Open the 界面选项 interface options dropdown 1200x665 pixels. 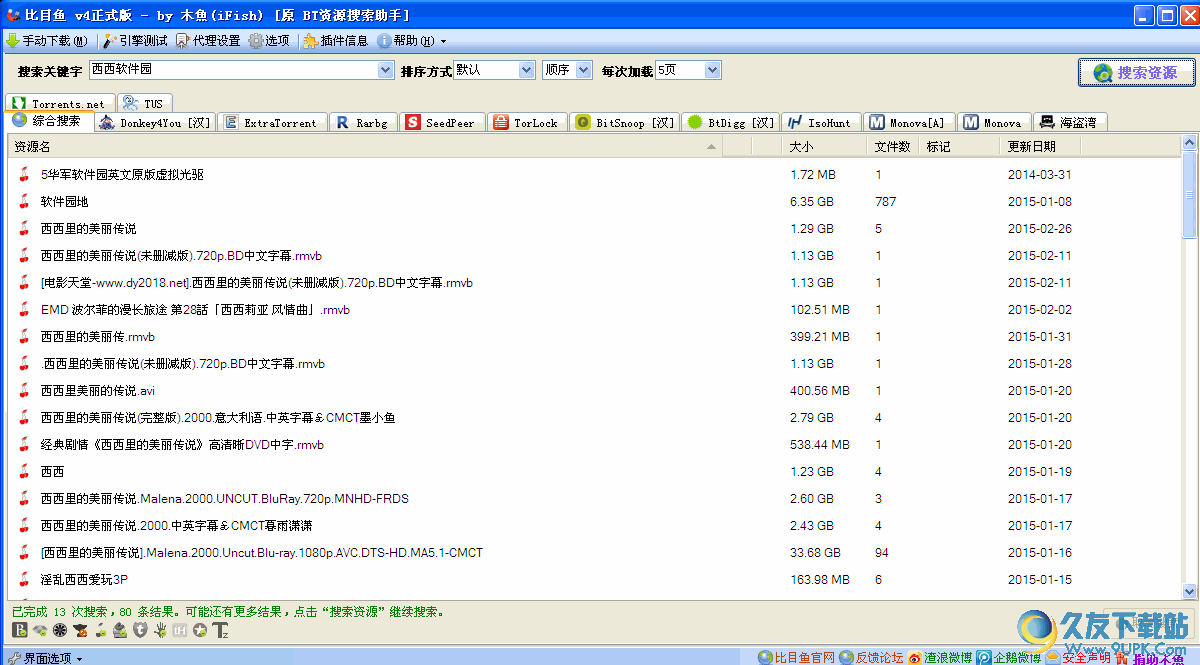click(x=45, y=657)
